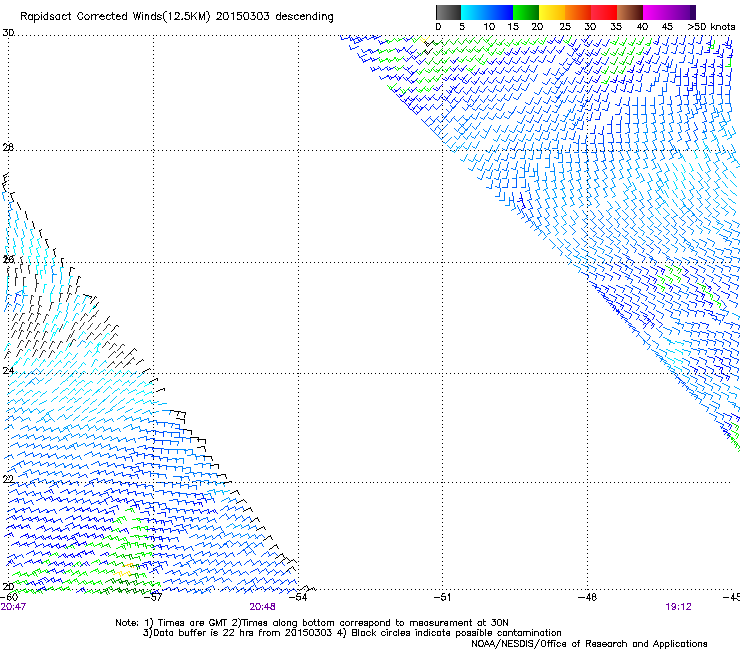This screenshot has height=650, width=740.
Task: Click the 28 latitude axis label
Action: [x=8, y=147]
